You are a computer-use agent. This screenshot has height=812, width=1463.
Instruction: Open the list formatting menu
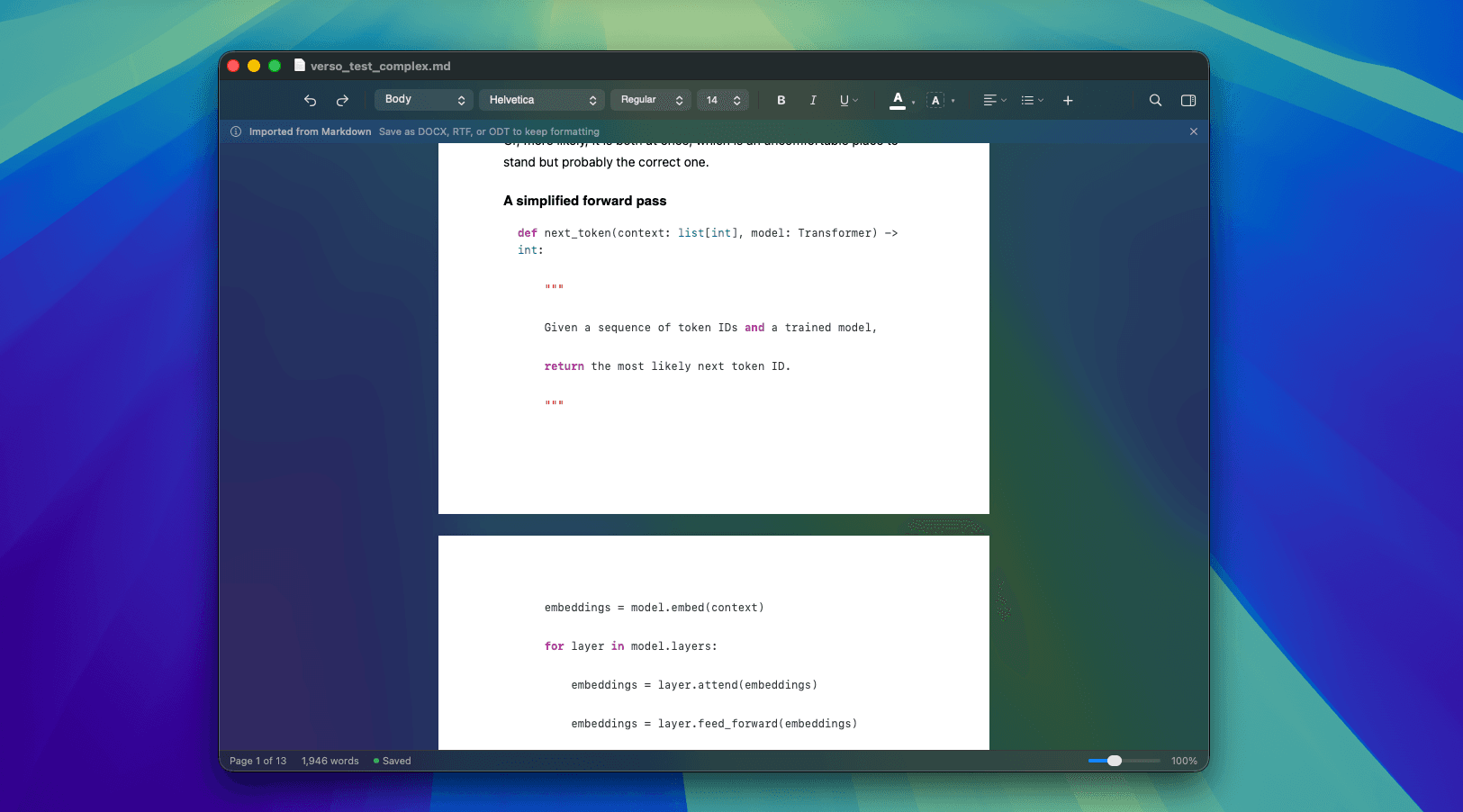point(1031,100)
